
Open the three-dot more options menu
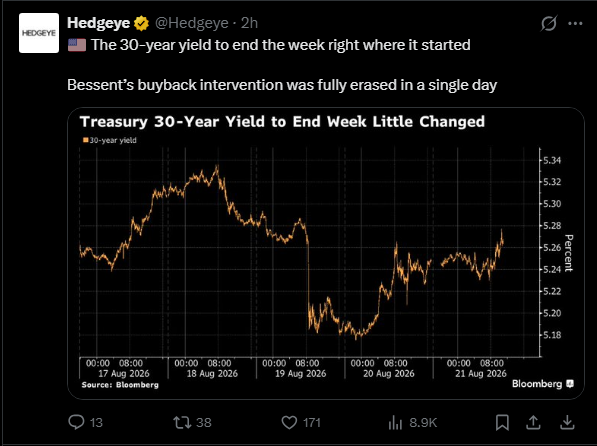[575, 24]
